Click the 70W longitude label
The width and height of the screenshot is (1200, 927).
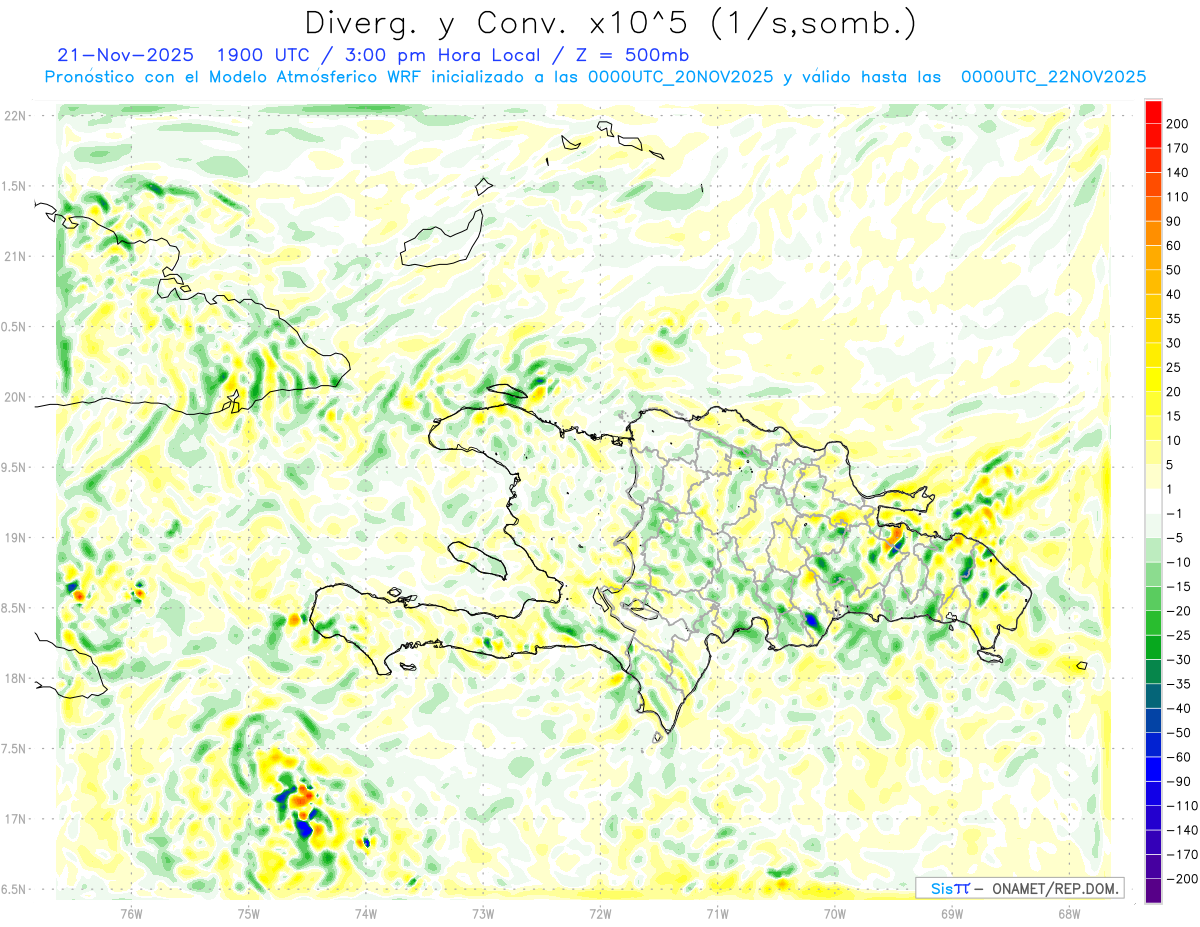[835, 913]
